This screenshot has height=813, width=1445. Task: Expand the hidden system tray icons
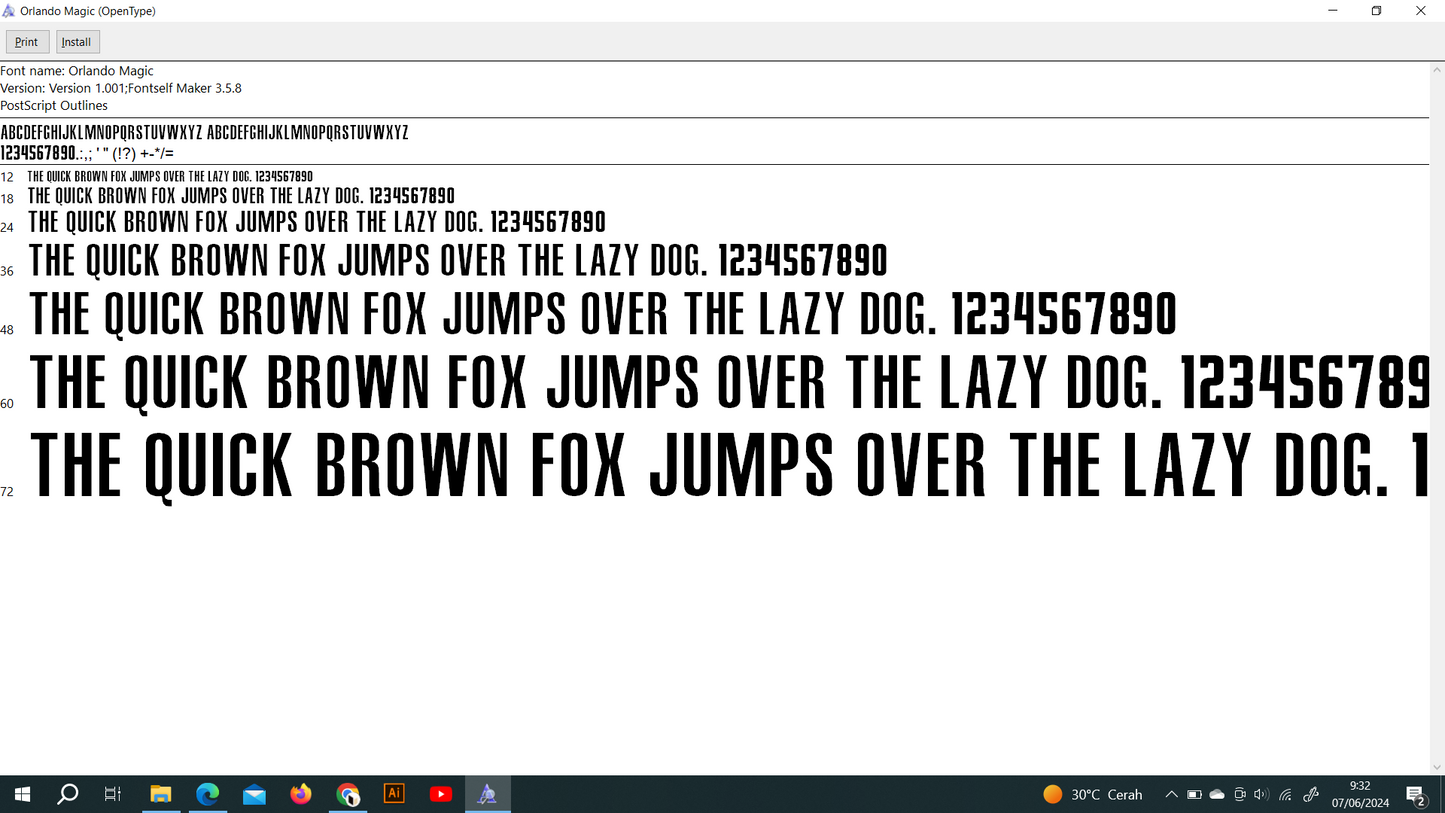pyautogui.click(x=1171, y=795)
